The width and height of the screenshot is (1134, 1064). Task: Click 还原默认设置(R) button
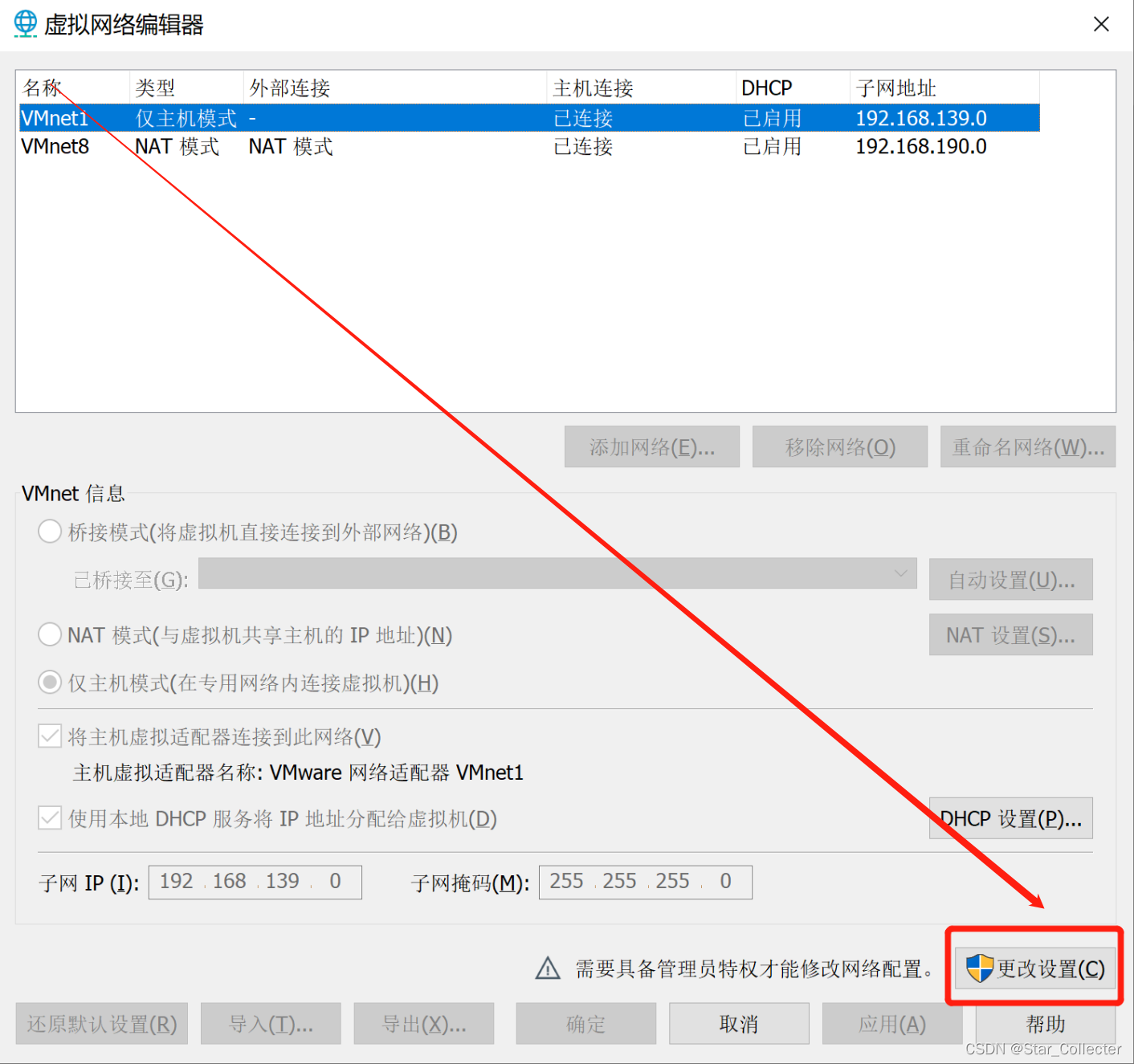coord(102,1024)
